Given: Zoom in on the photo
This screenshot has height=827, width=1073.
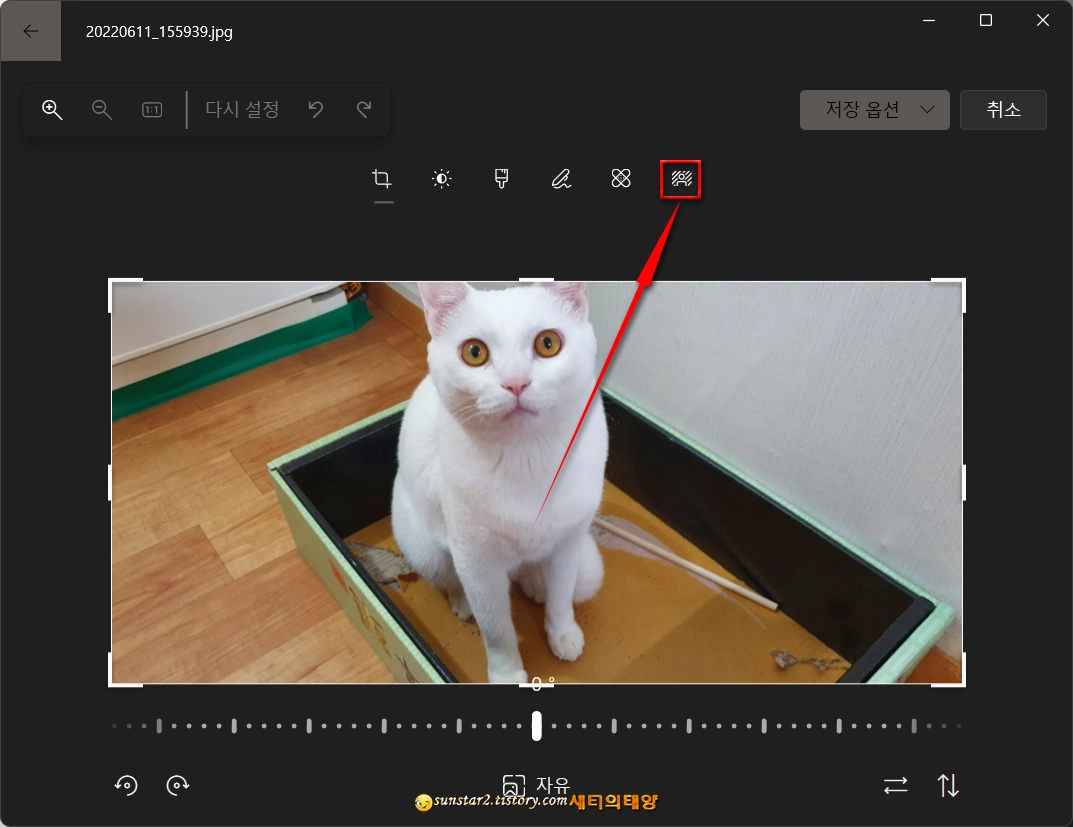Looking at the screenshot, I should [x=52, y=109].
